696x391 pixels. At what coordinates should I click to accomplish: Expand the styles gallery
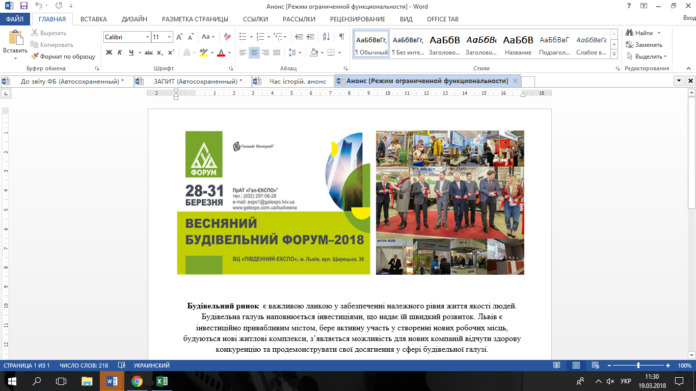click(x=614, y=54)
